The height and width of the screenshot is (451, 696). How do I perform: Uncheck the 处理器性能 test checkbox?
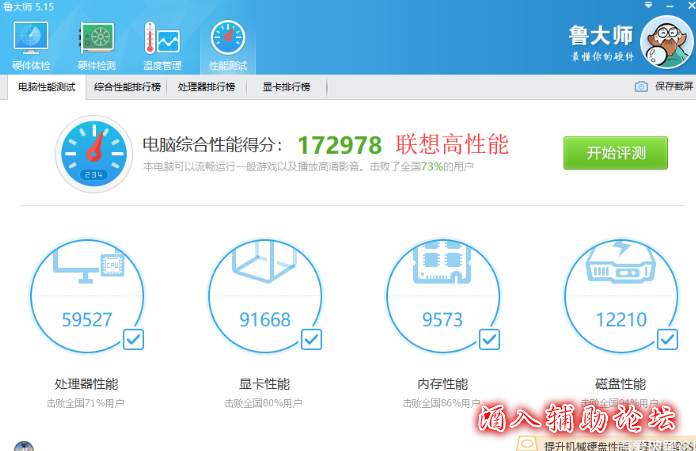(133, 340)
